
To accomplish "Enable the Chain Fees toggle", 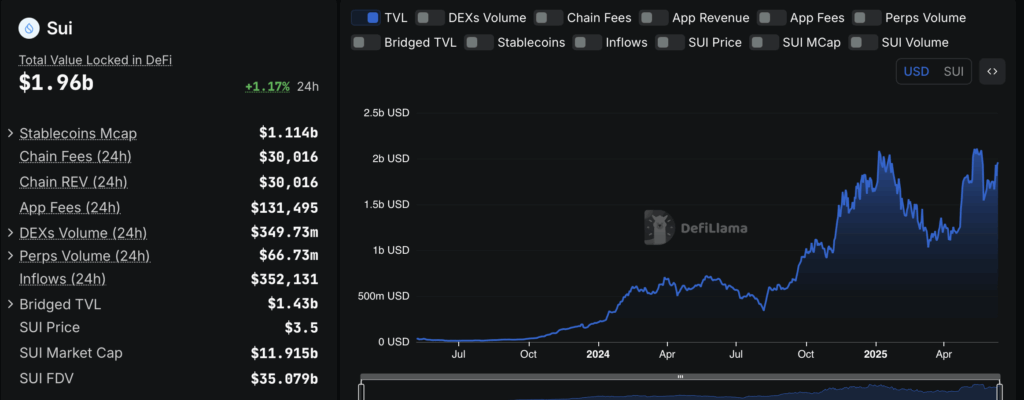I will tap(549, 18).
